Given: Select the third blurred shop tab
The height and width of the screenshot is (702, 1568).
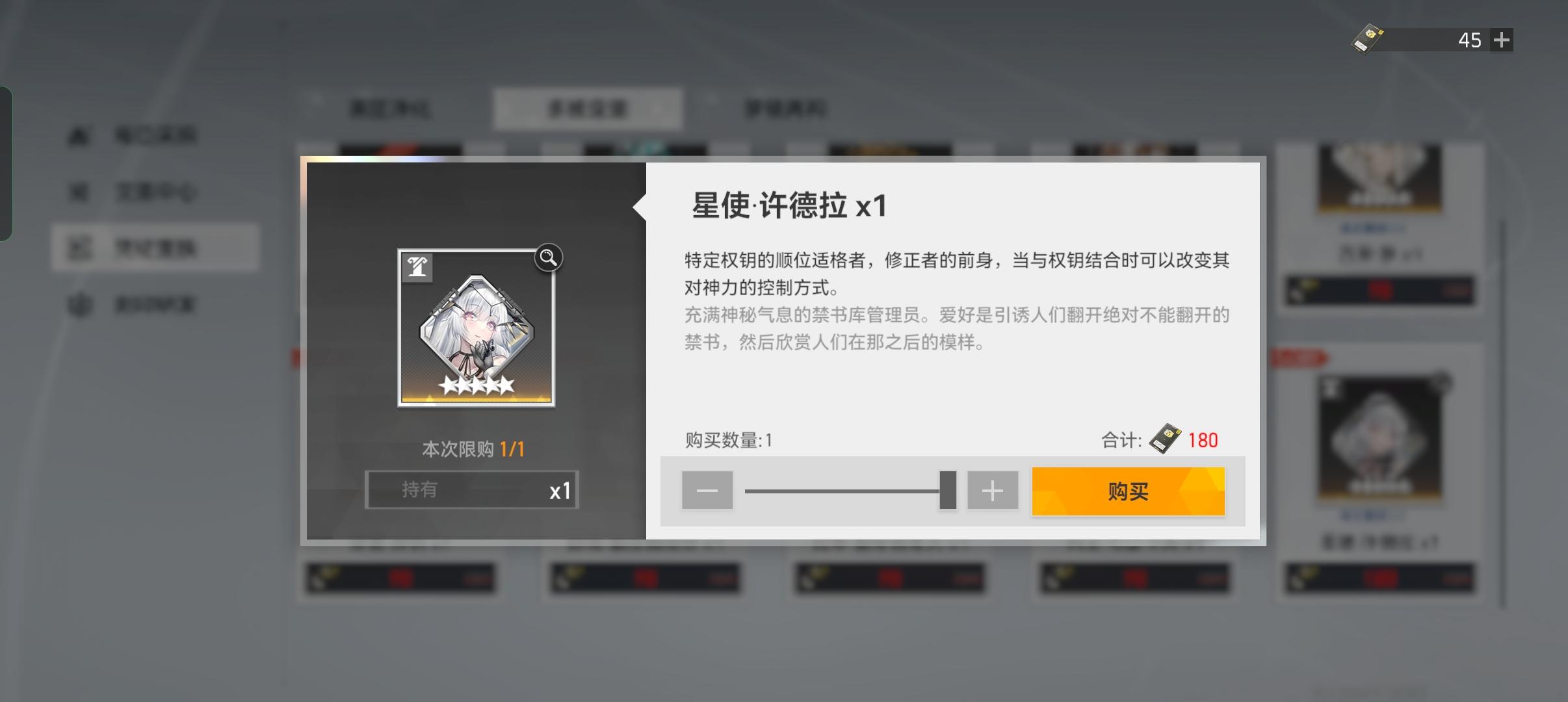Looking at the screenshot, I should point(785,109).
